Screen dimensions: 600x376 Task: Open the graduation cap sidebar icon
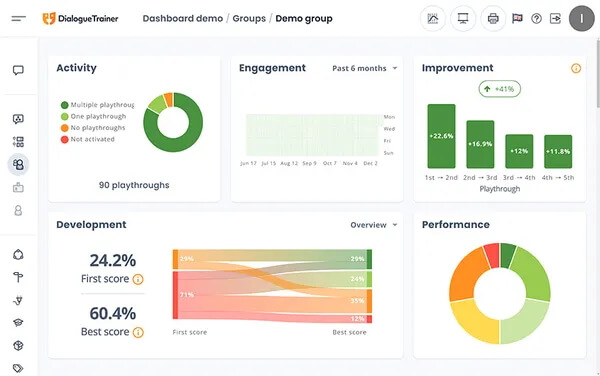tap(18, 323)
